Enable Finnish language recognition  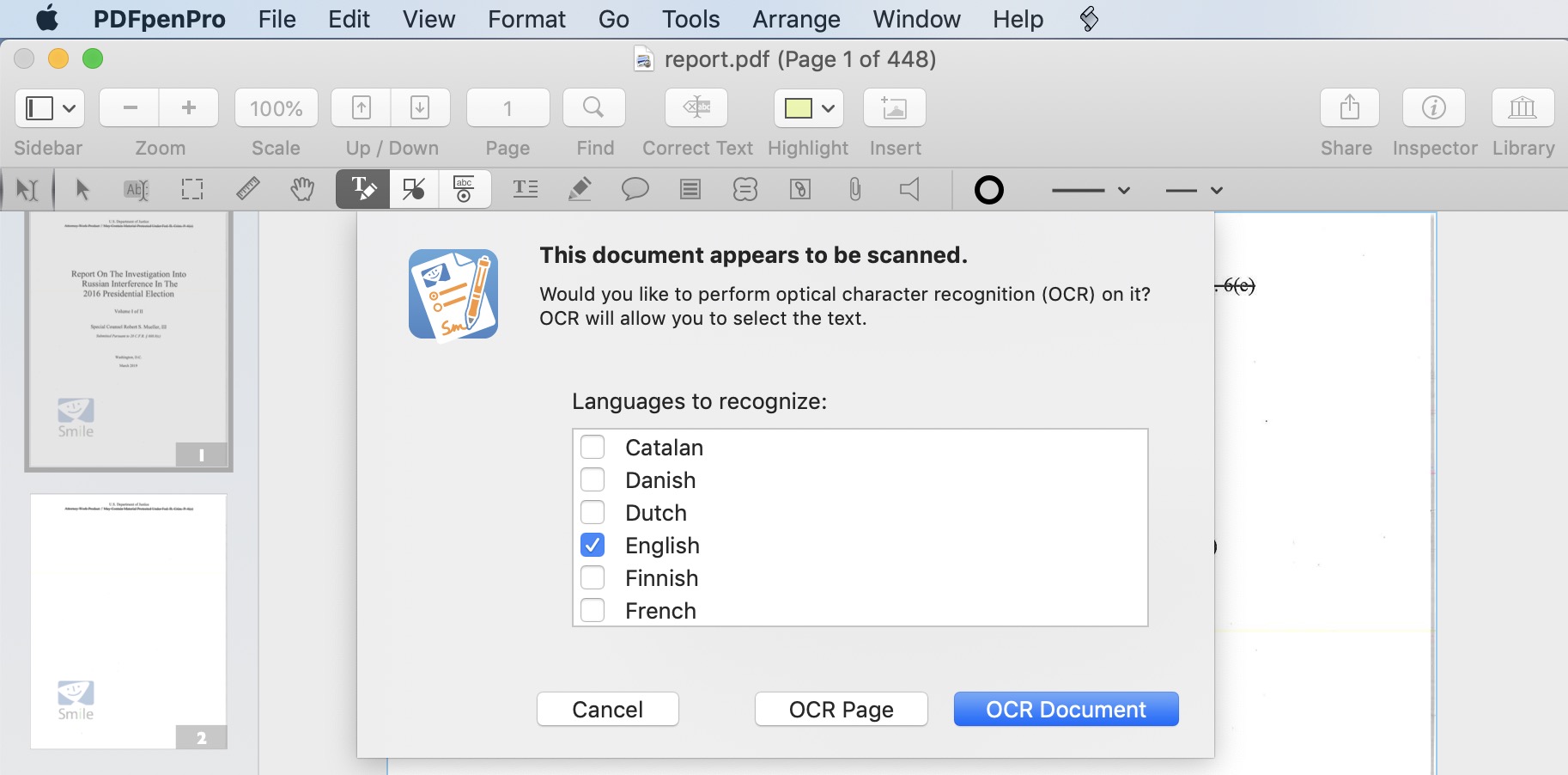593,577
